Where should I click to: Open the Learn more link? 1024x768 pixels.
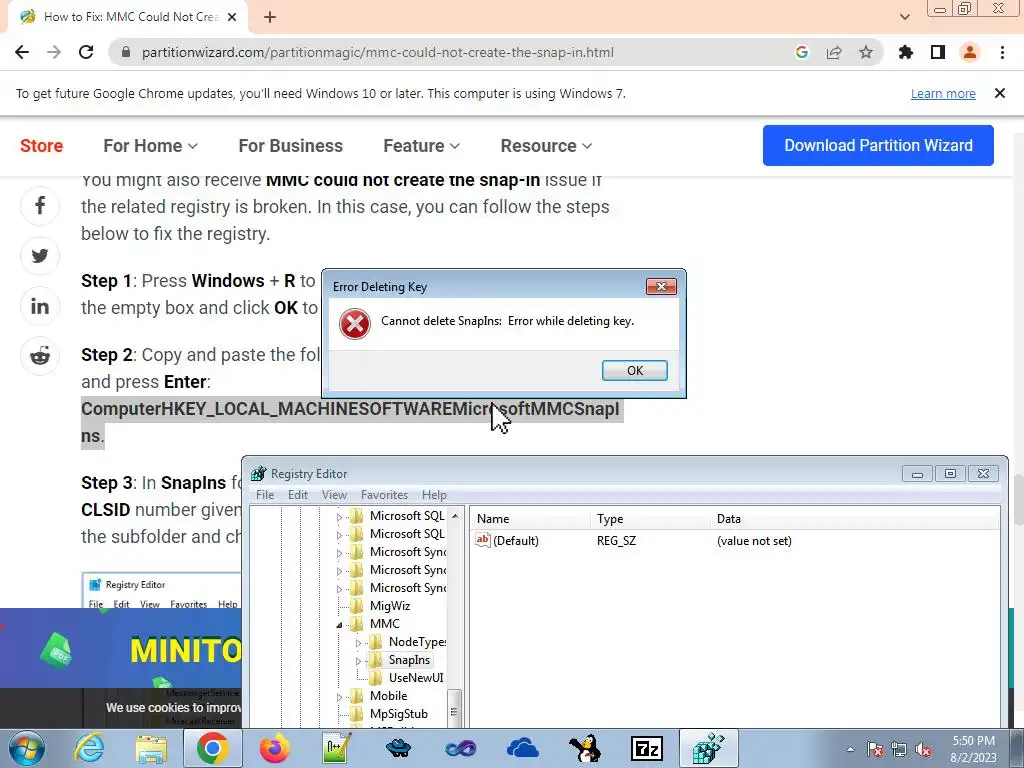[943, 93]
